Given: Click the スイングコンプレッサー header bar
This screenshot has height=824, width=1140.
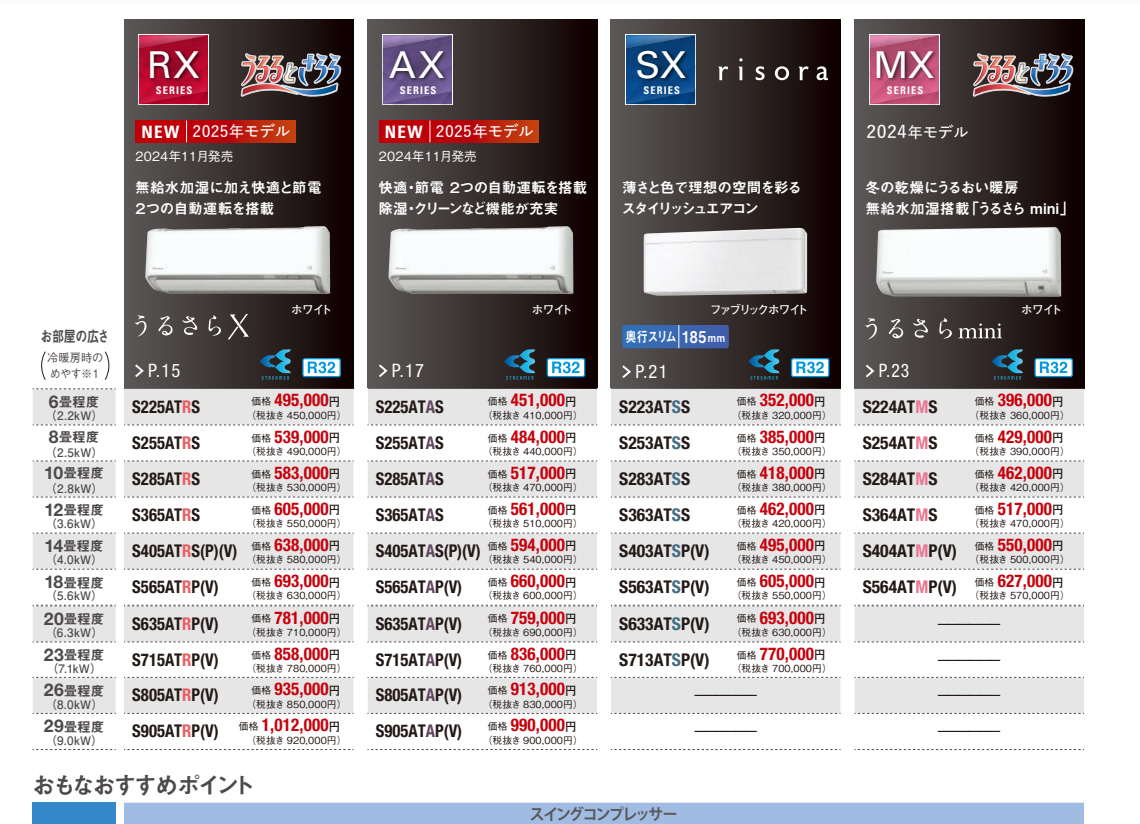Looking at the screenshot, I should pyautogui.click(x=603, y=813).
